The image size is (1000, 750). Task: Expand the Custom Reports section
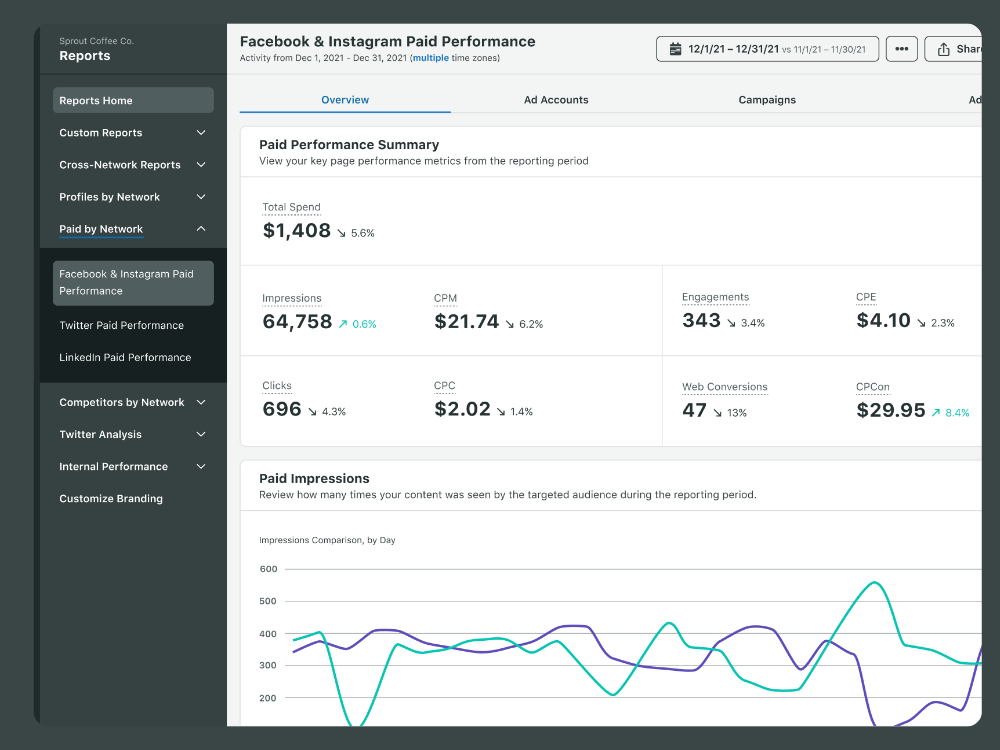point(201,133)
